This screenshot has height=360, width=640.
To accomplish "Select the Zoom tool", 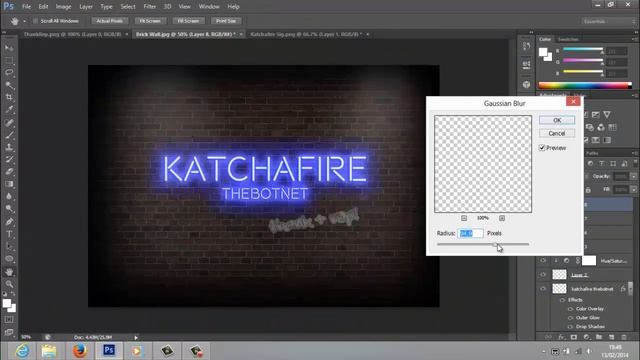I will (9, 284).
